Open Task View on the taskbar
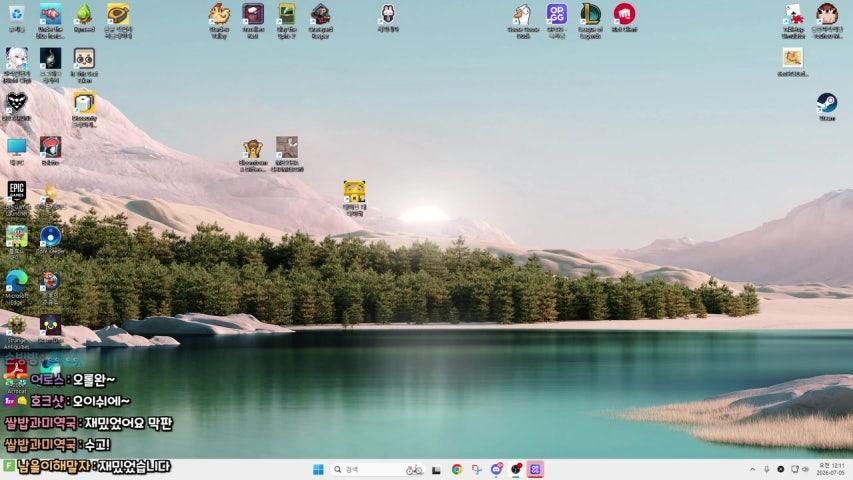Viewport: 853px width, 480px height. 436,470
